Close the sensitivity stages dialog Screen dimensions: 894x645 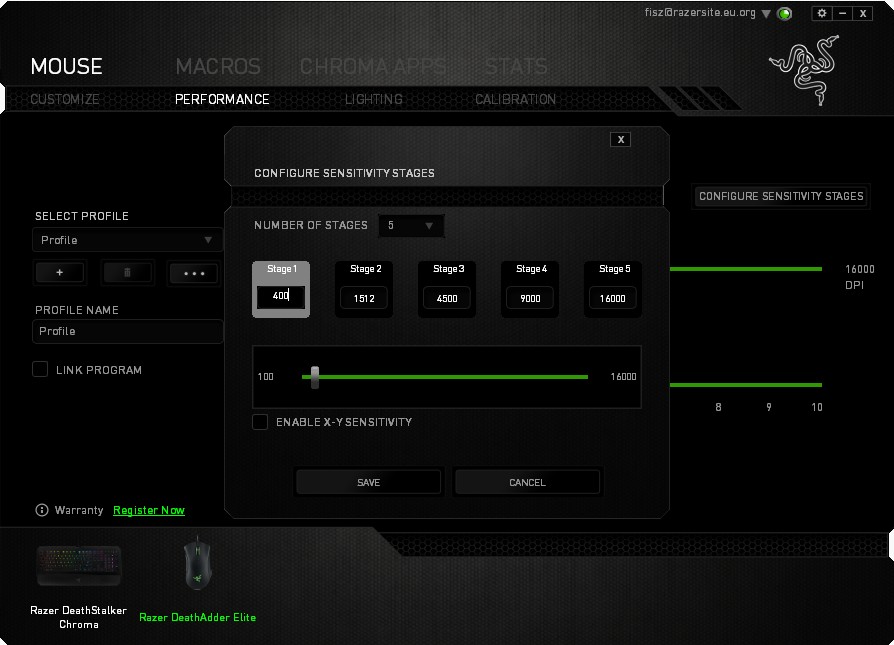pyautogui.click(x=621, y=139)
